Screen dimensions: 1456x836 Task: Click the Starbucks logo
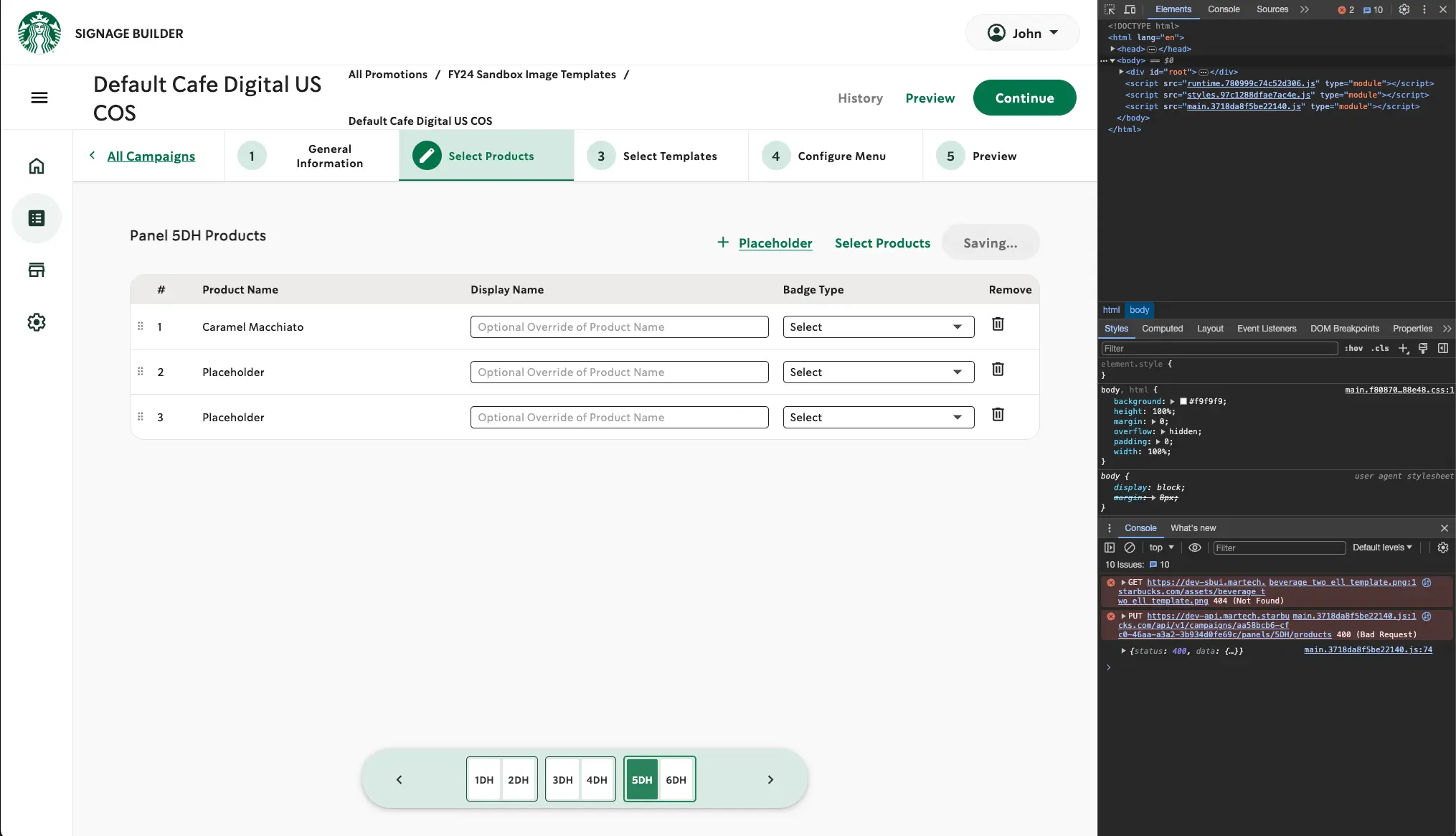tap(39, 32)
